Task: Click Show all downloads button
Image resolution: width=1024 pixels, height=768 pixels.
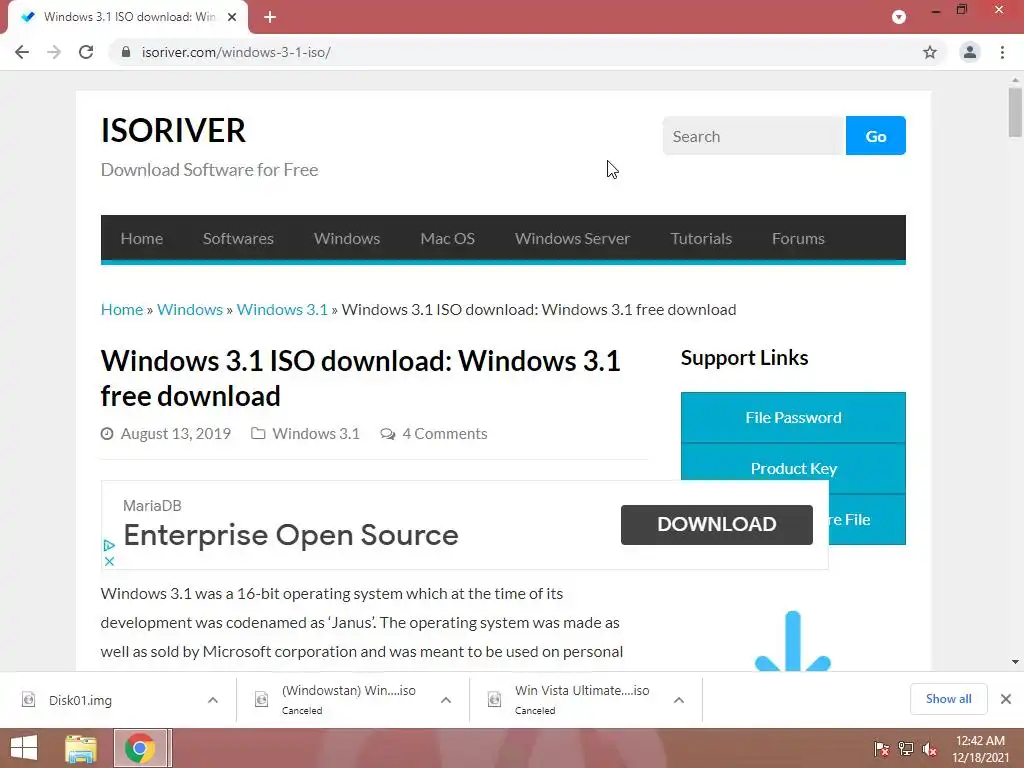Action: (948, 699)
